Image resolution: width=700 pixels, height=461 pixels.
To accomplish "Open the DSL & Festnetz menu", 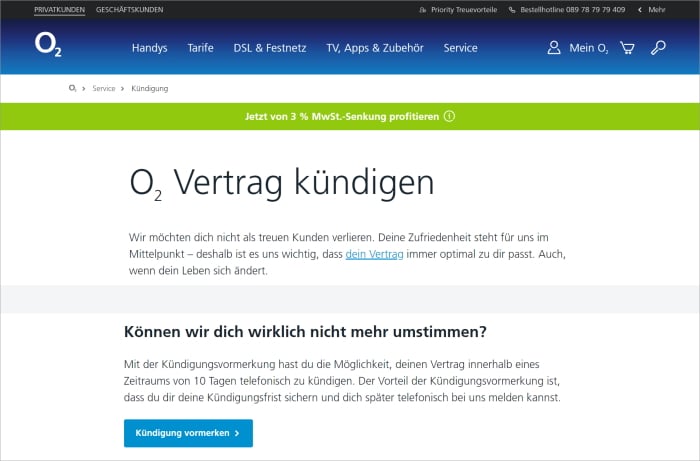I will pos(270,48).
